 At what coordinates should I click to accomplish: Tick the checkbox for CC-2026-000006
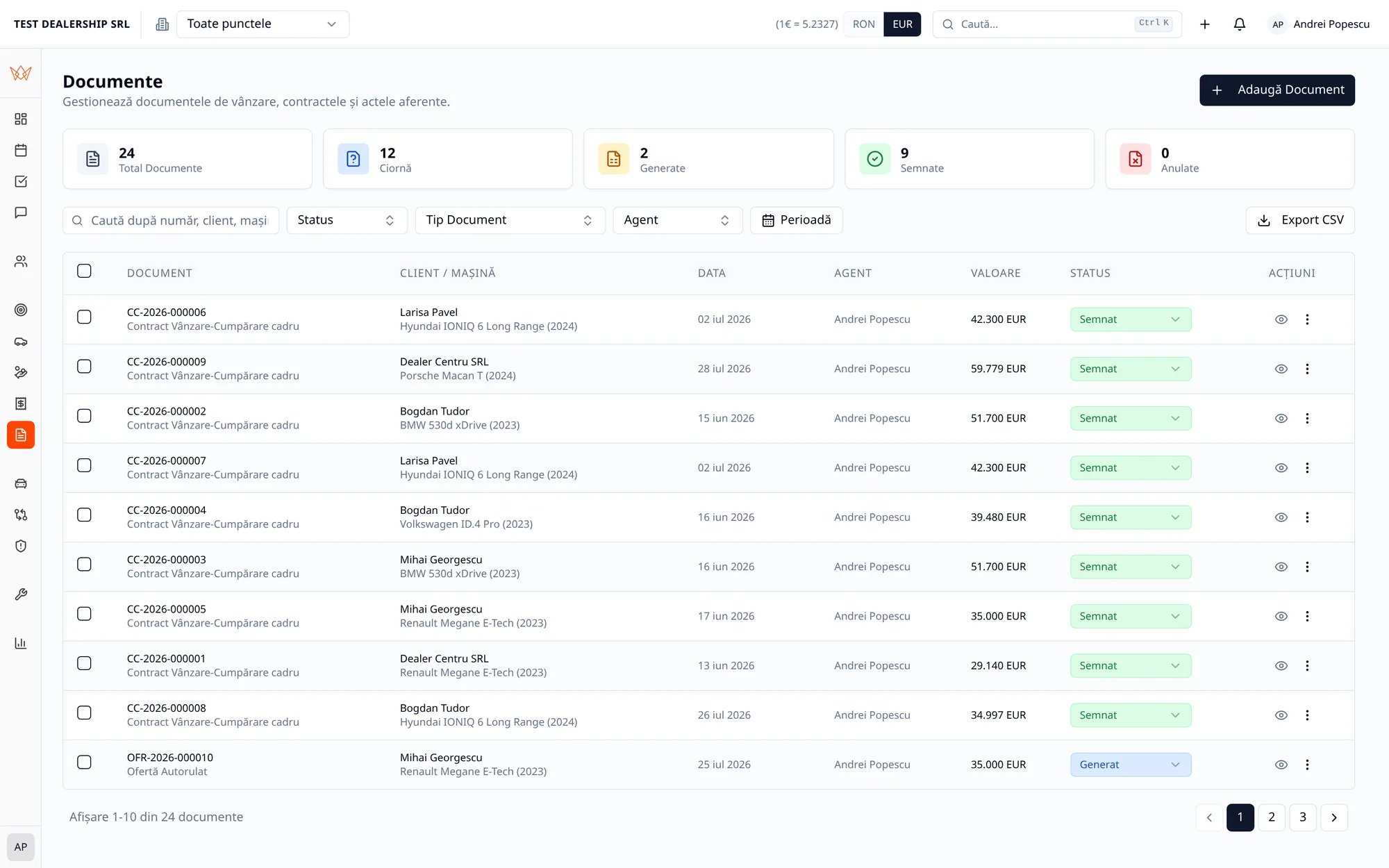84,317
